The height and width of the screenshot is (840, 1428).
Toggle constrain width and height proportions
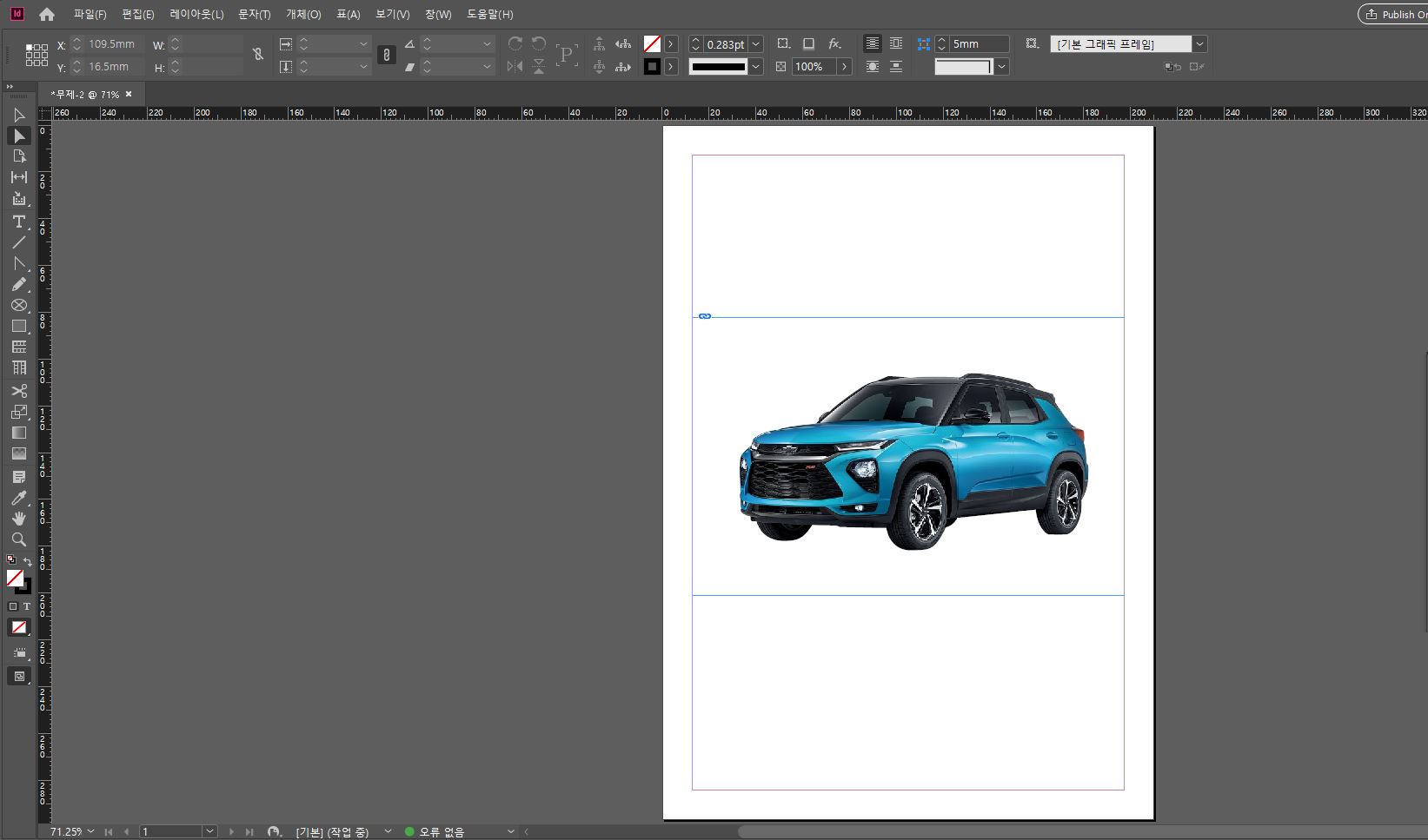click(257, 55)
